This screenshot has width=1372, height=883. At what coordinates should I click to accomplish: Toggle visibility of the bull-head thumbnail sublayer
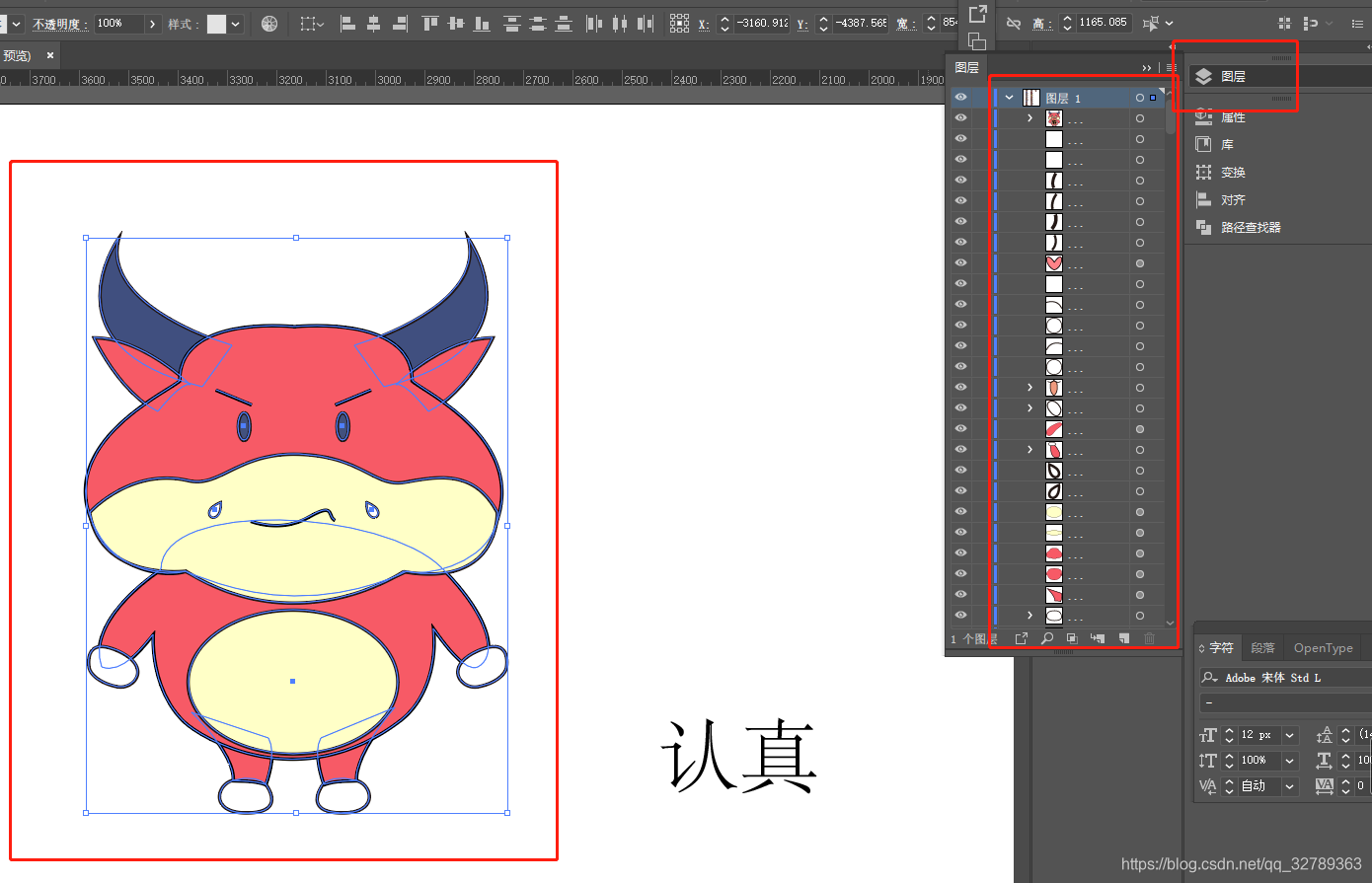tap(960, 118)
